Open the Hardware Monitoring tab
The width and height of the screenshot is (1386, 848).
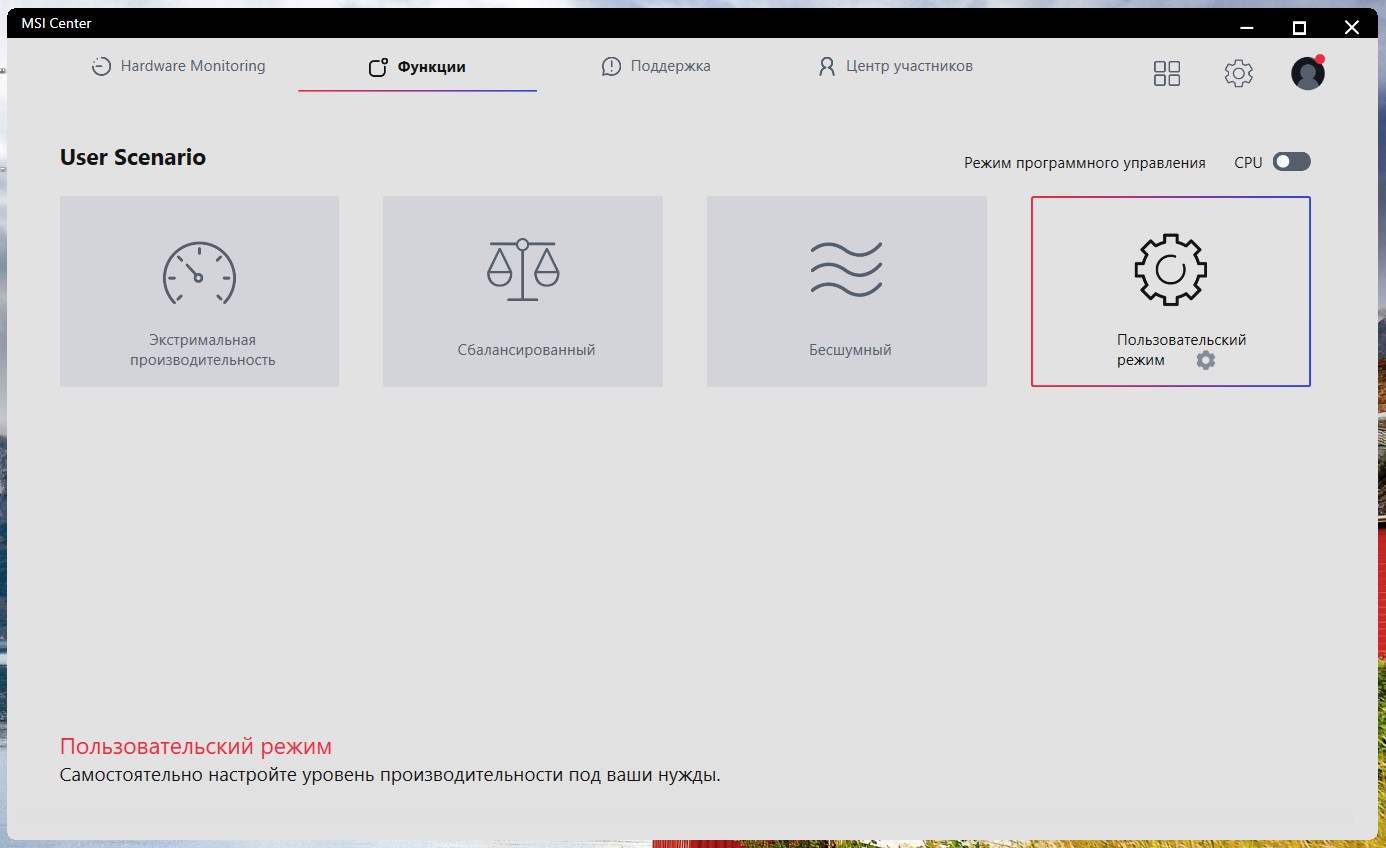[x=178, y=67]
